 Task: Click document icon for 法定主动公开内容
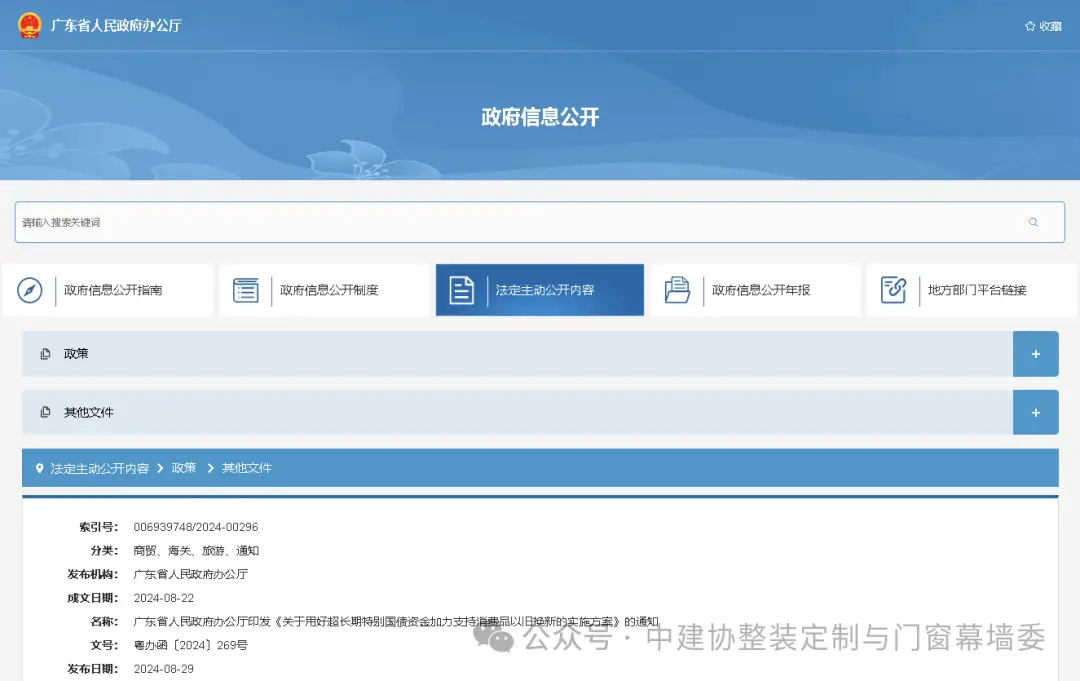coord(461,290)
